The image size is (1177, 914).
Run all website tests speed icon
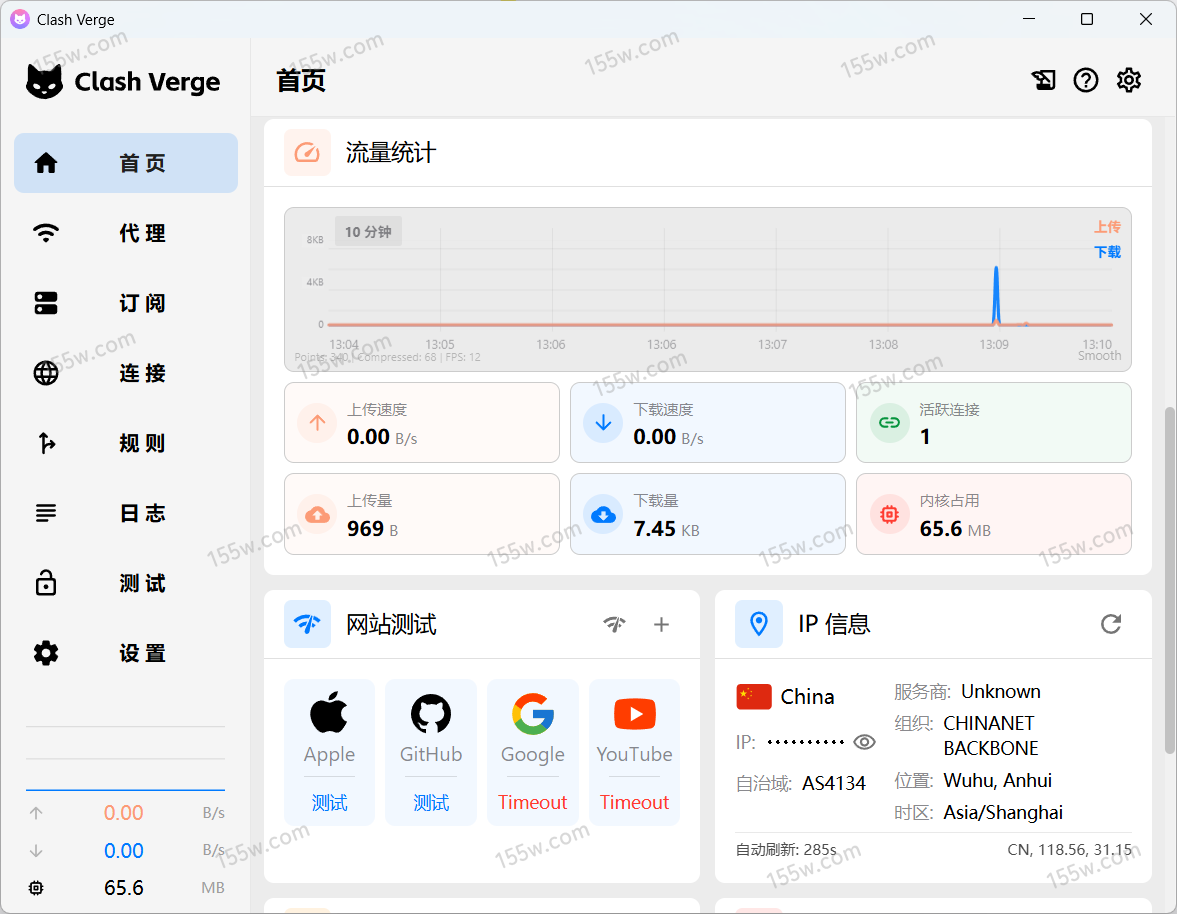tap(615, 624)
